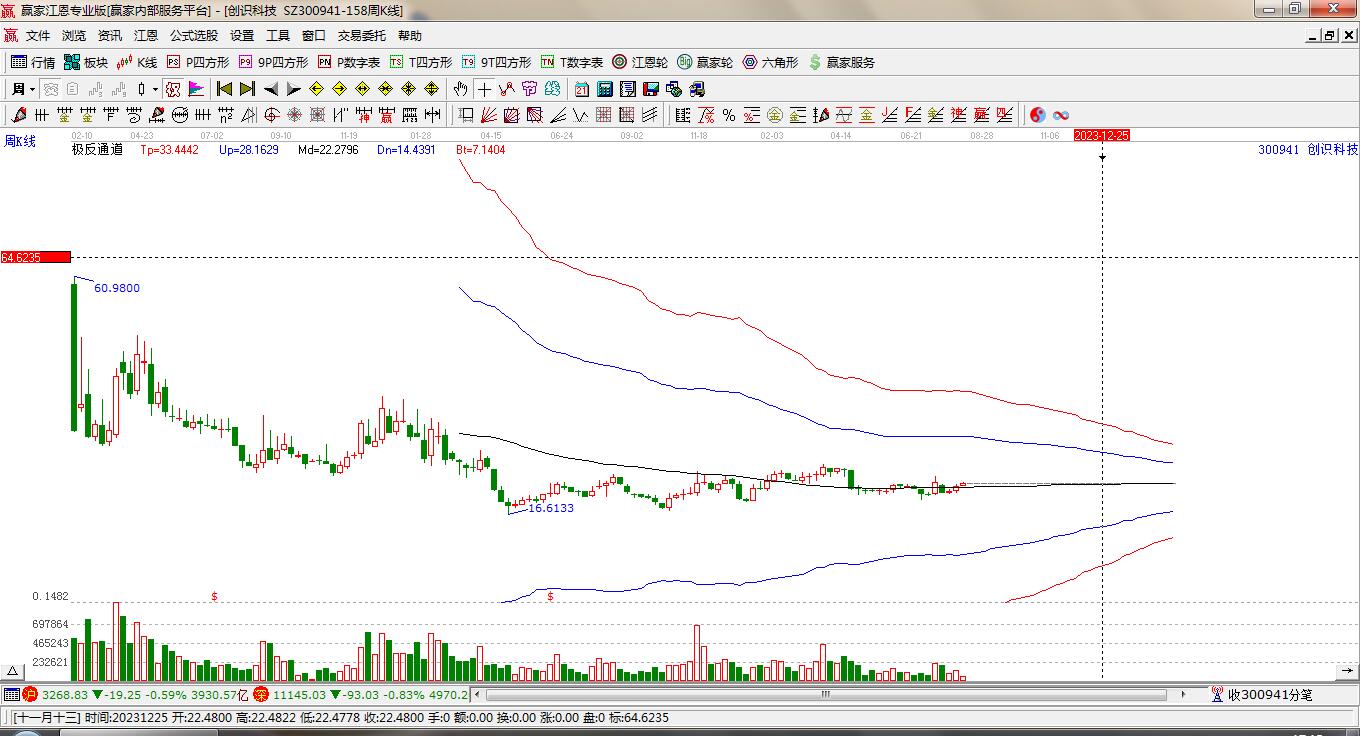The width and height of the screenshot is (1360, 736).
Task: Click the percent sign drawing tool
Action: (x=729, y=115)
